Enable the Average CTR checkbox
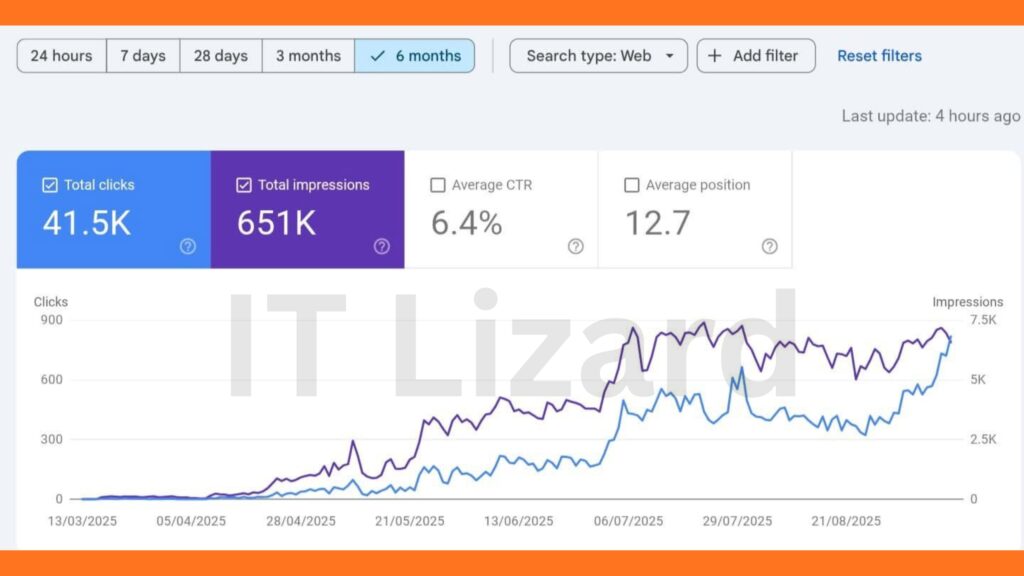1024x576 pixels. 437,185
